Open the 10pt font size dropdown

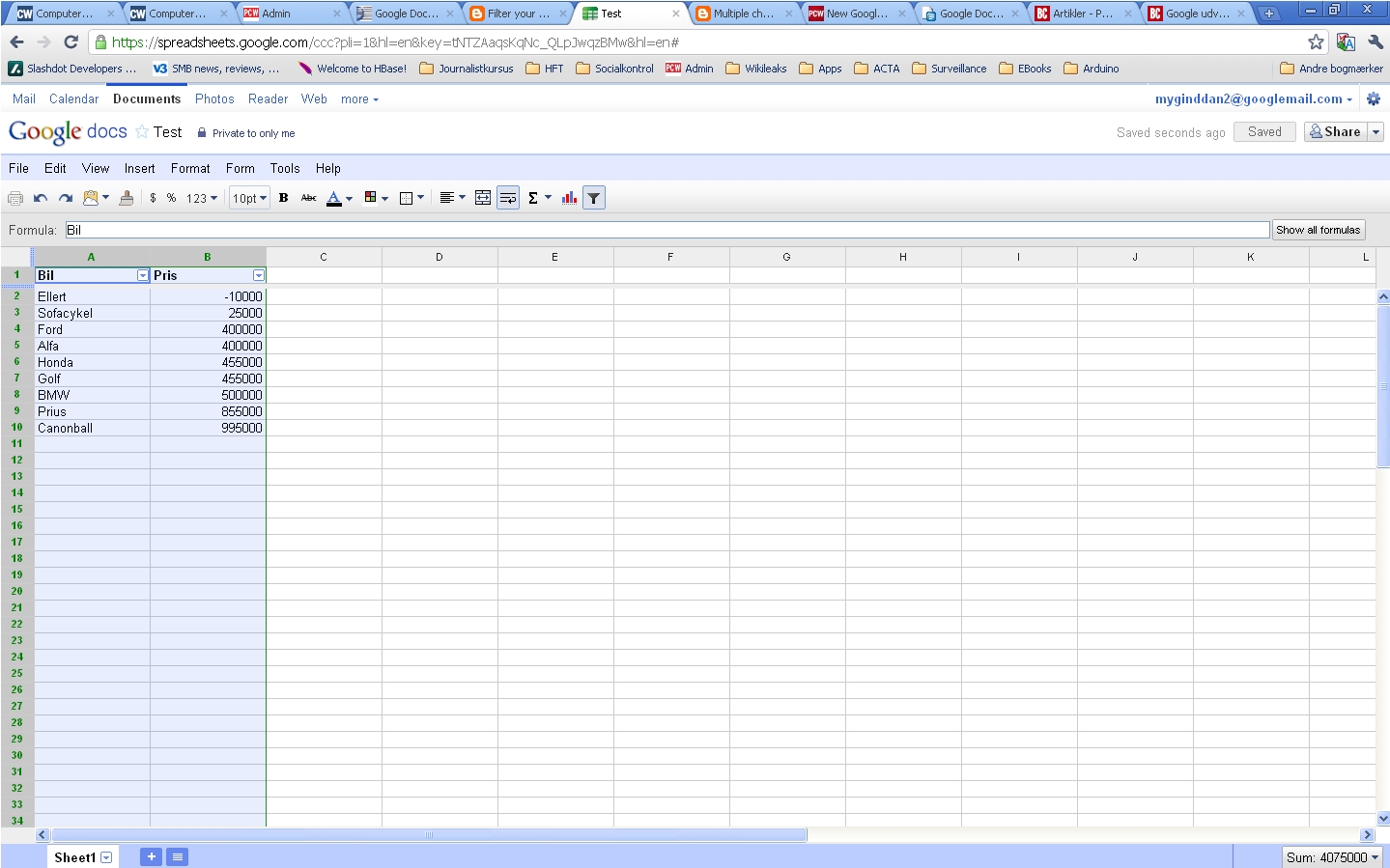point(249,198)
